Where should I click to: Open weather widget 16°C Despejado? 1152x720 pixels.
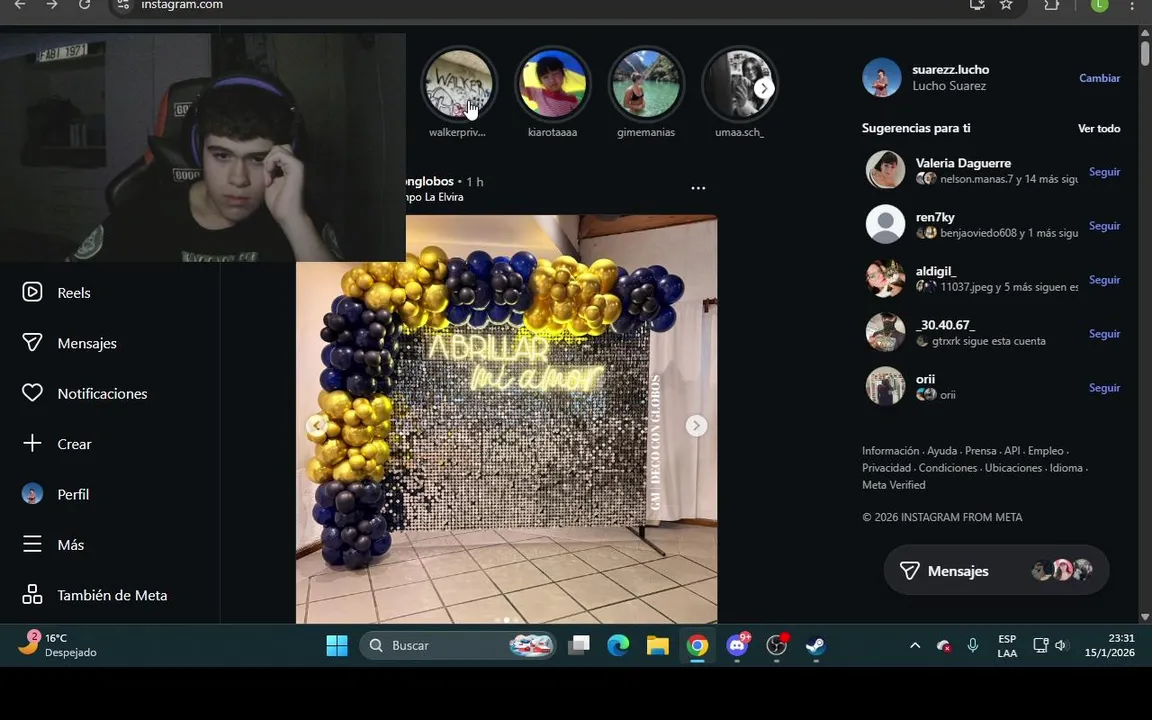tap(57, 645)
